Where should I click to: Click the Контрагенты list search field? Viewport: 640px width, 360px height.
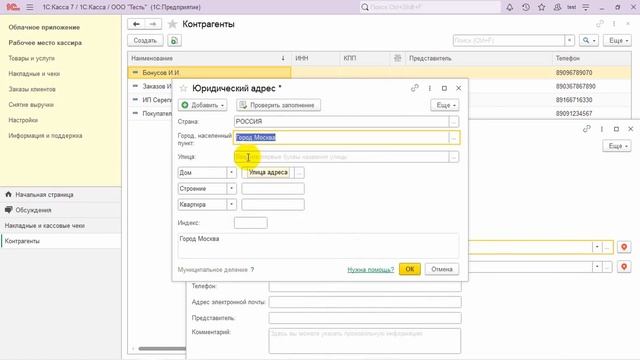pos(509,40)
